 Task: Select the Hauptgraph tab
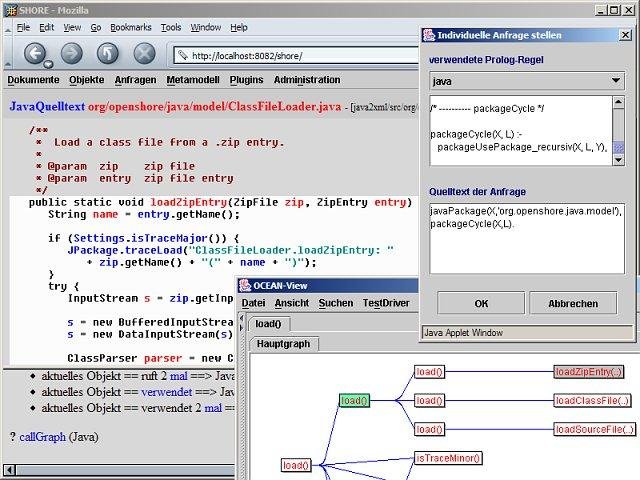[x=283, y=344]
